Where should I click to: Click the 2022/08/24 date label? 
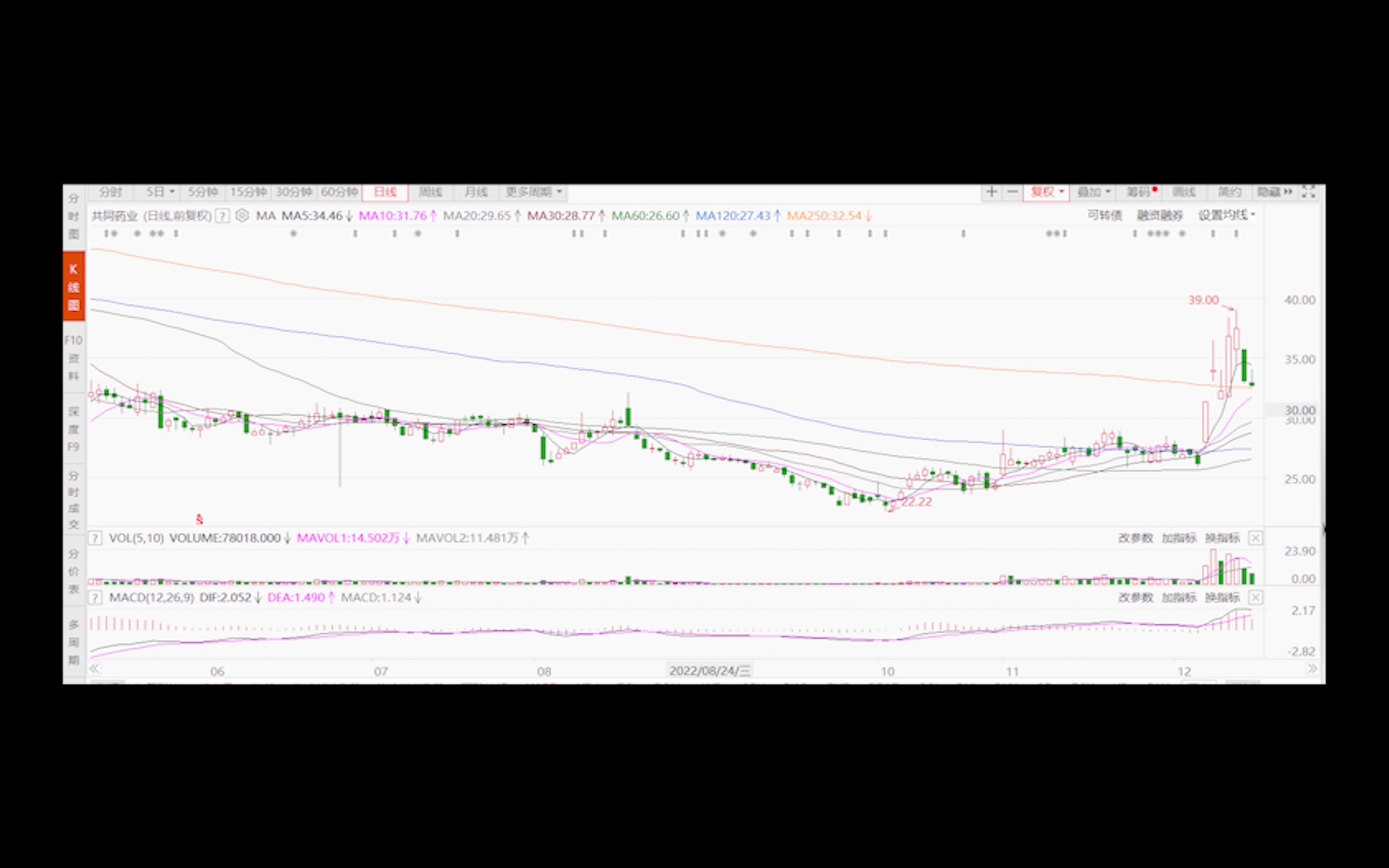click(710, 671)
